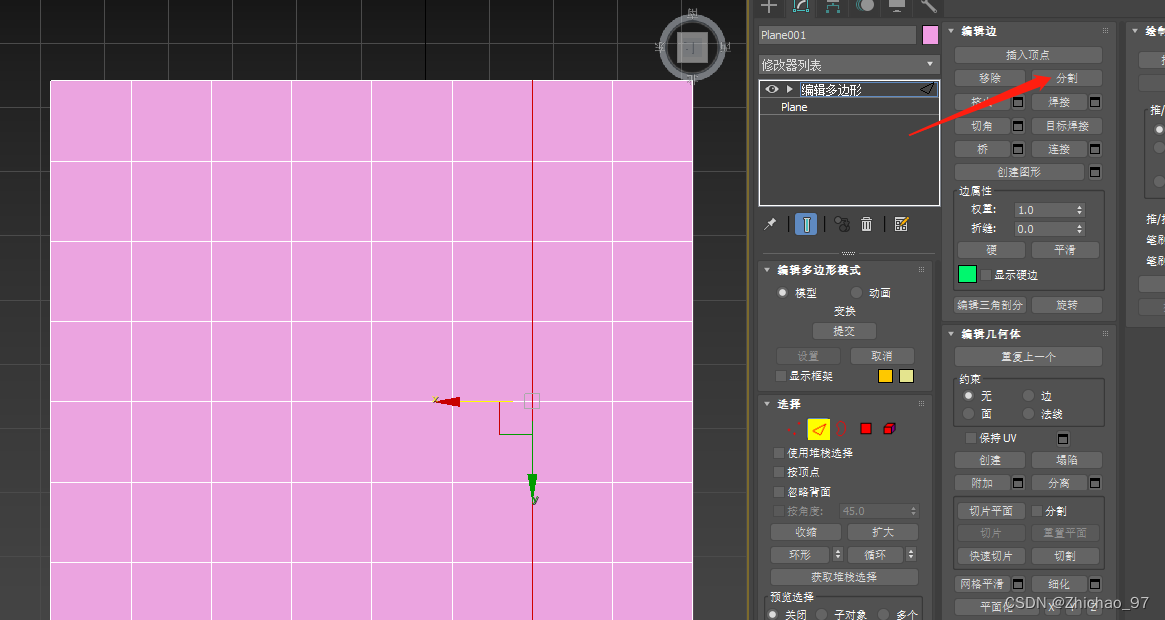1165x620 pixels.
Task: Open settings box beside 网格平滑
Action: [1018, 584]
